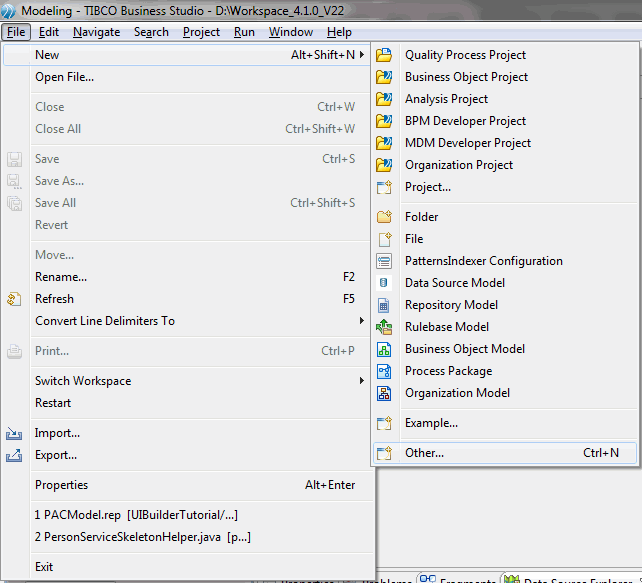Select Analysis Project entry

(505, 99)
